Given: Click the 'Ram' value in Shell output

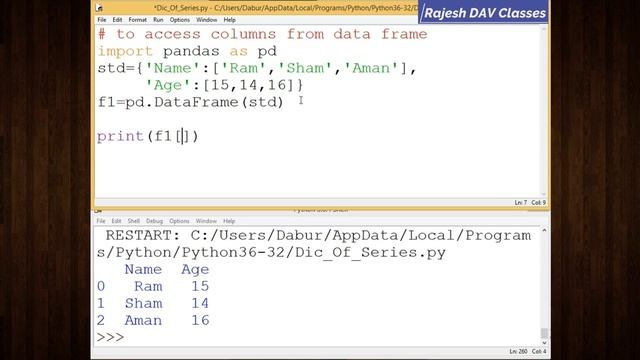Looking at the screenshot, I should pos(148,287).
